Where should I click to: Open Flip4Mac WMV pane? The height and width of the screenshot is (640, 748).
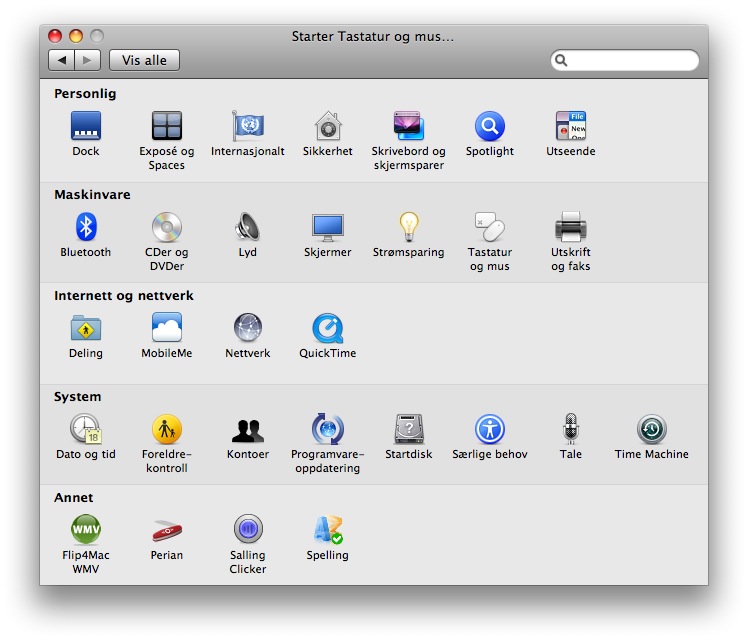tap(86, 529)
